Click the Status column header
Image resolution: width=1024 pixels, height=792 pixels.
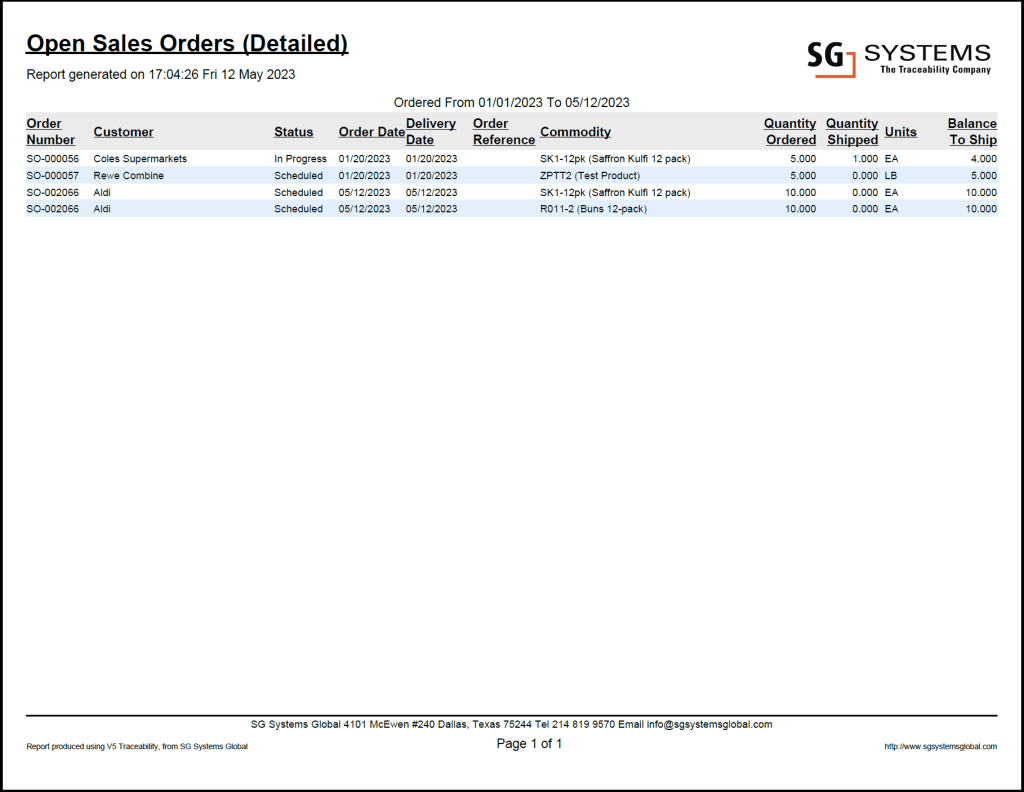(x=293, y=131)
